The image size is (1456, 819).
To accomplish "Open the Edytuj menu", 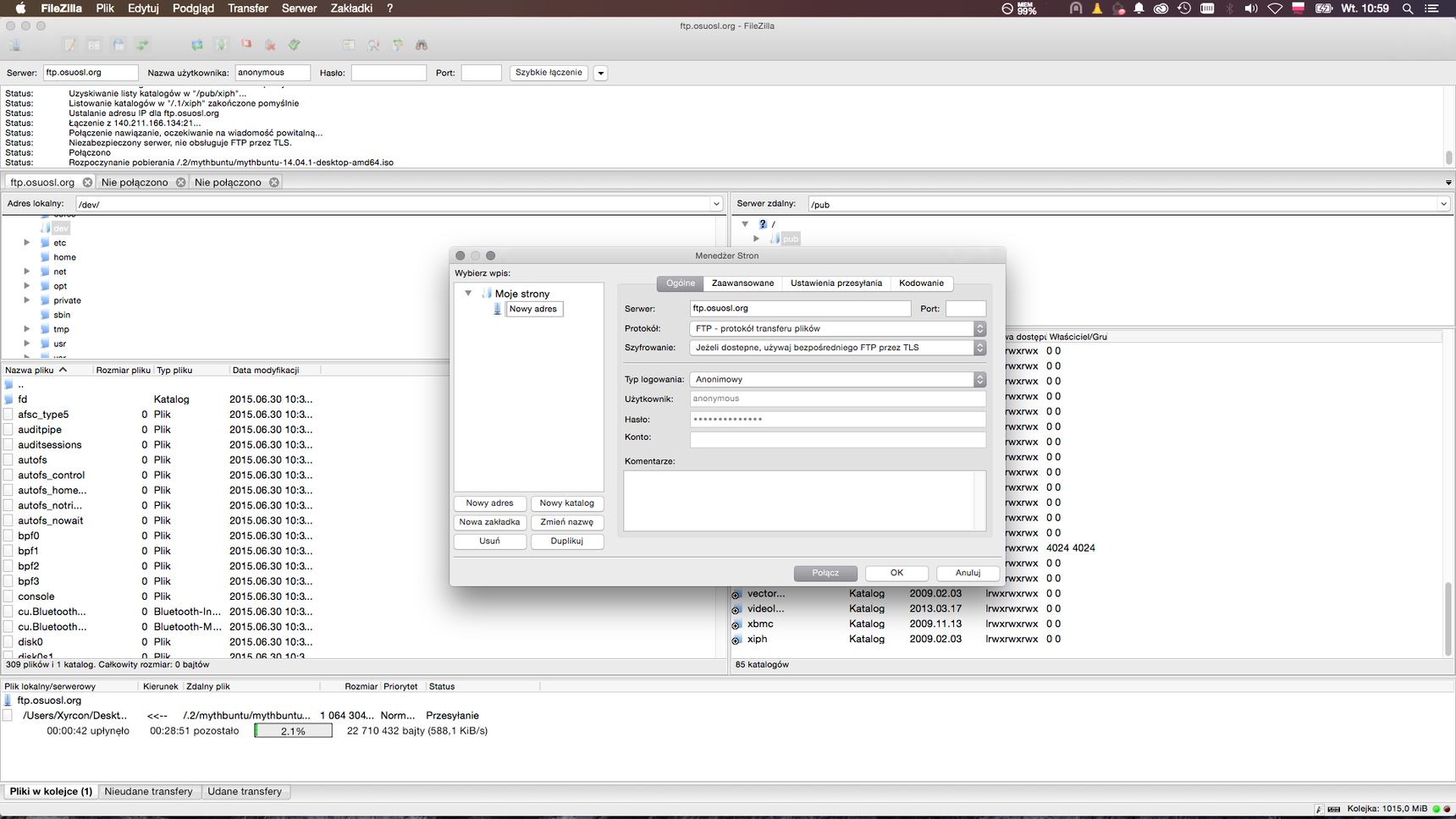I will [x=143, y=8].
